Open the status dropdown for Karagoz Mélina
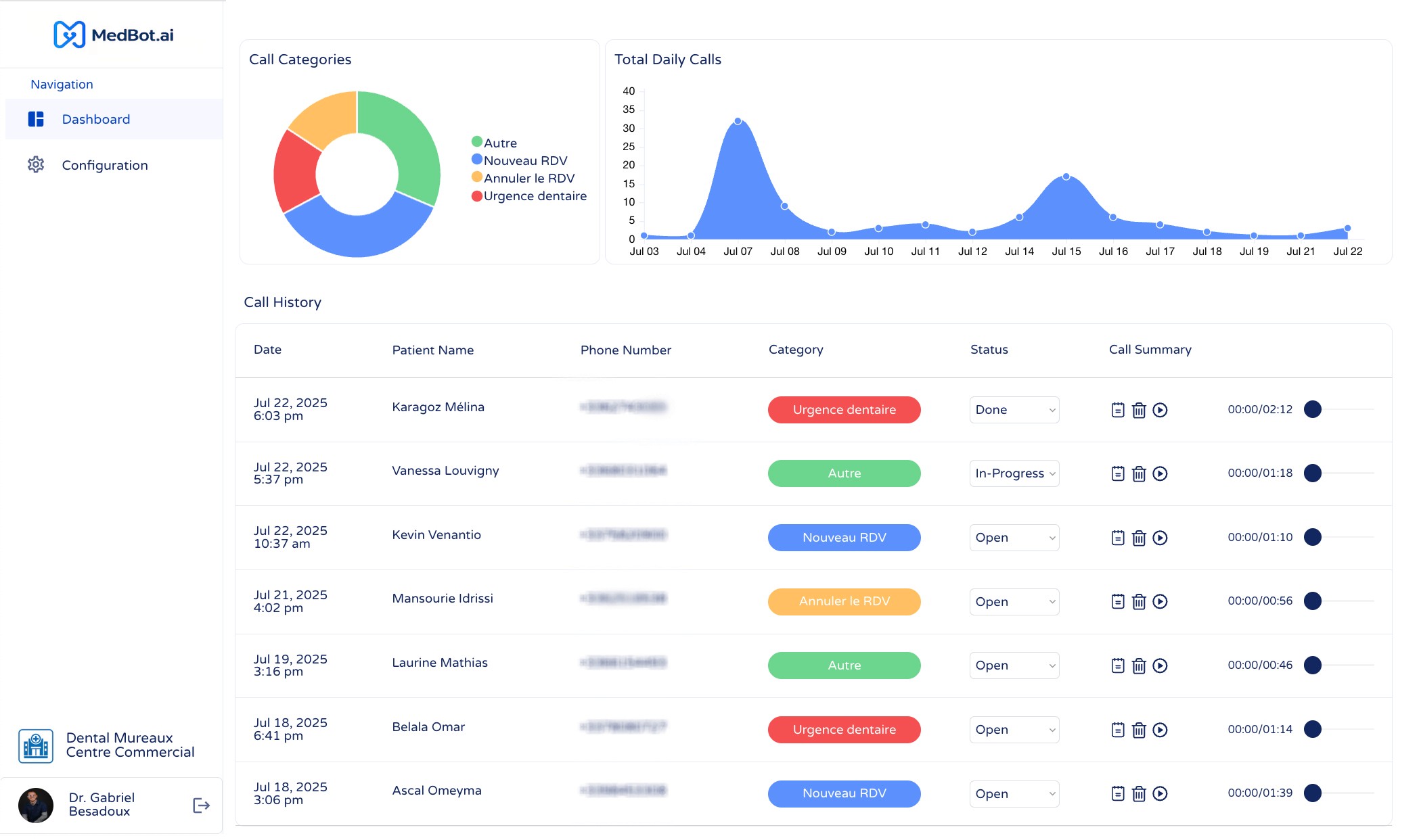The image size is (1419, 840). pyautogui.click(x=1014, y=409)
